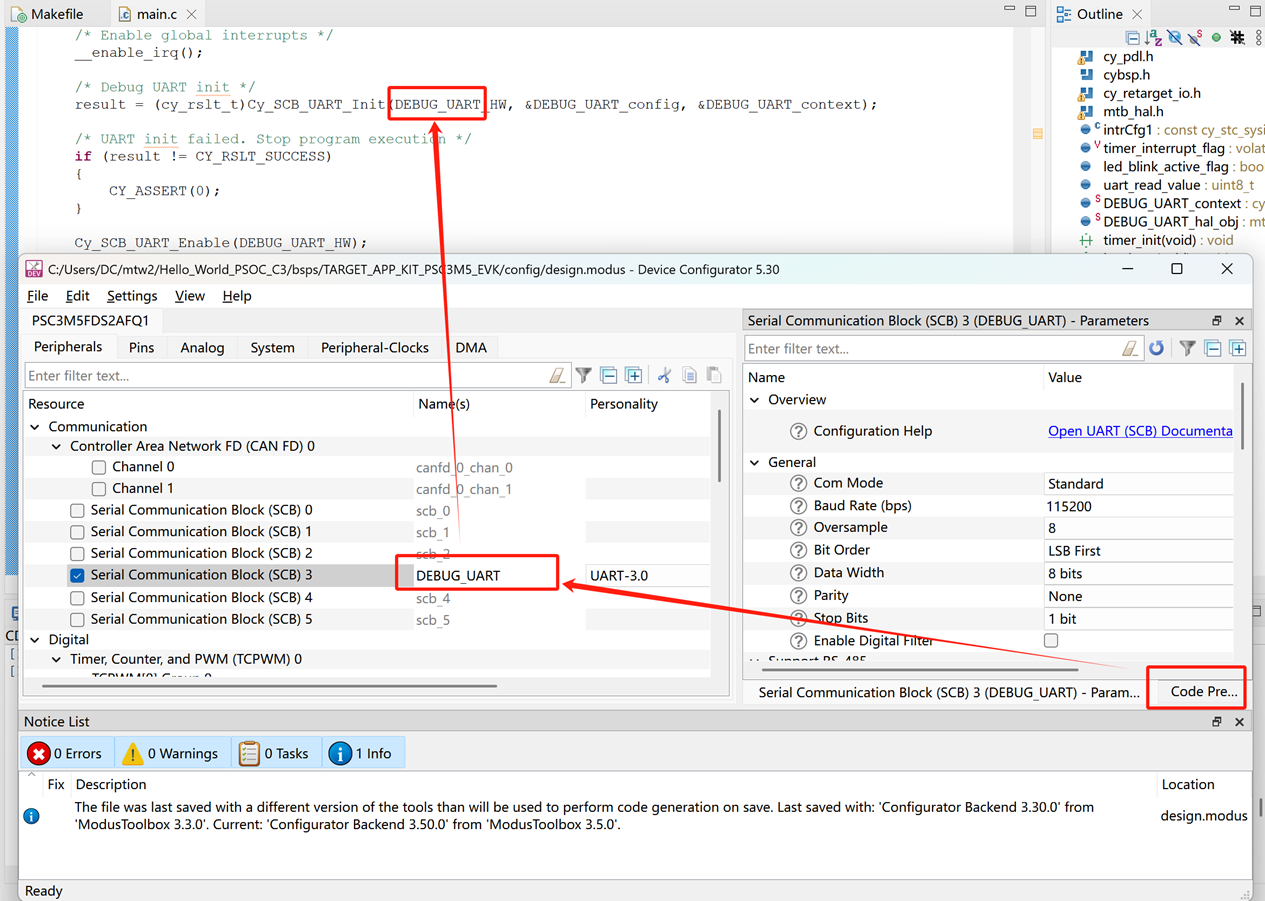Collapse all resources in Peripherals tree

coord(609,375)
